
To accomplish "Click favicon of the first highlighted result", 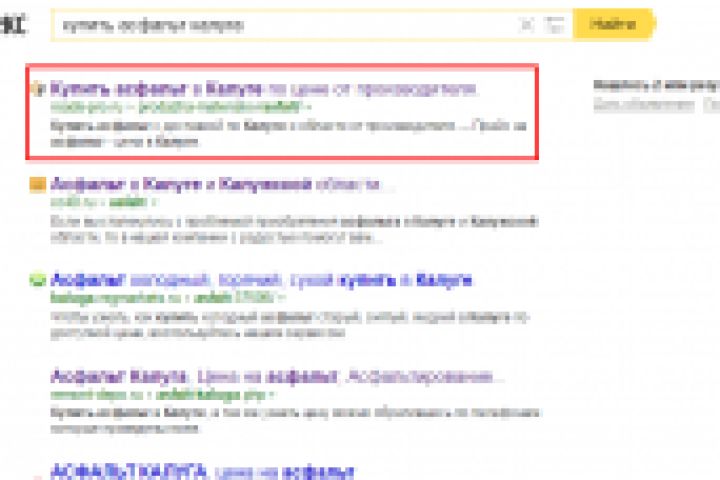I will coord(38,88).
